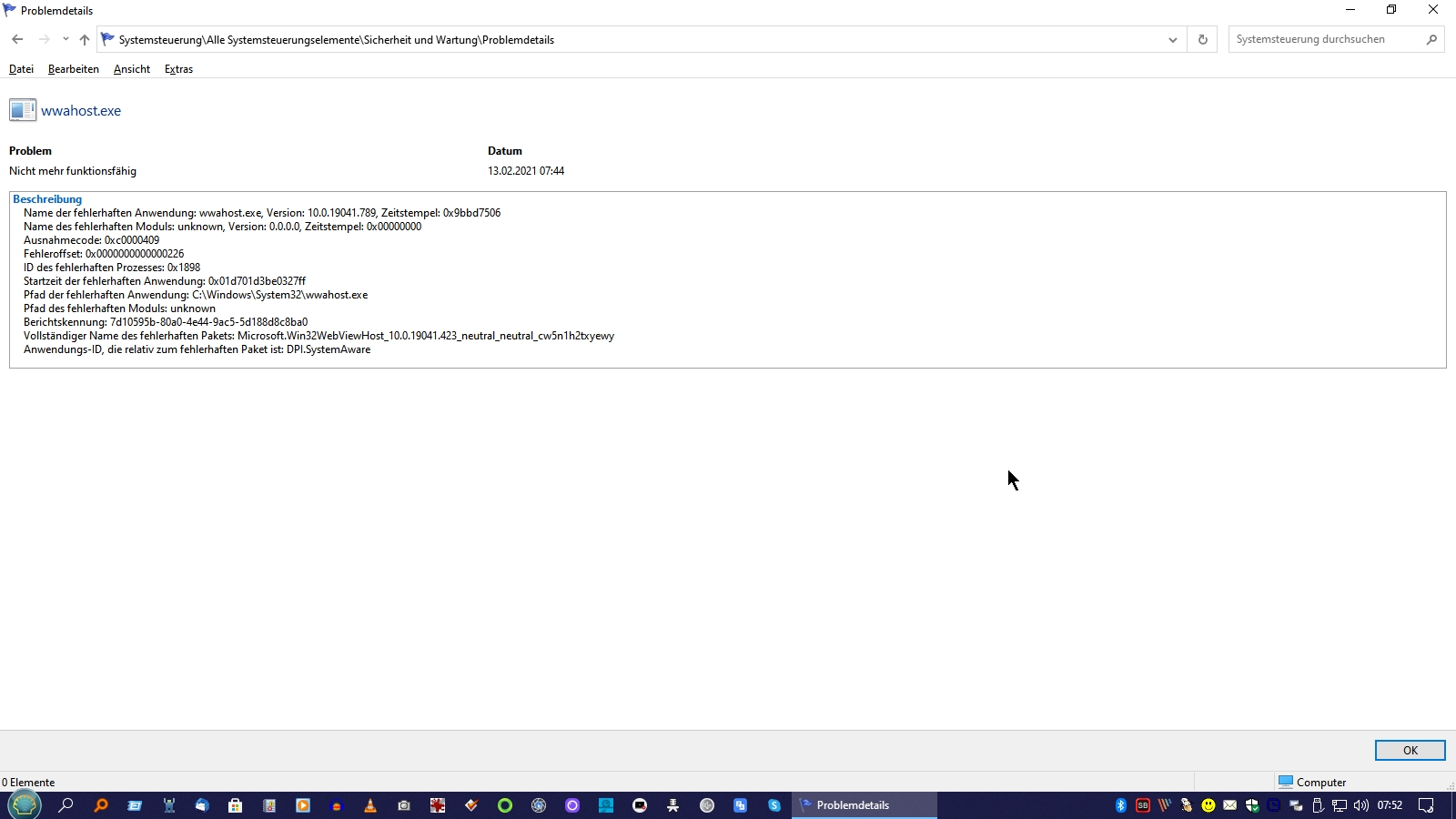Open the orange play media app
Image resolution: width=1456 pixels, height=819 pixels.
coord(303,805)
